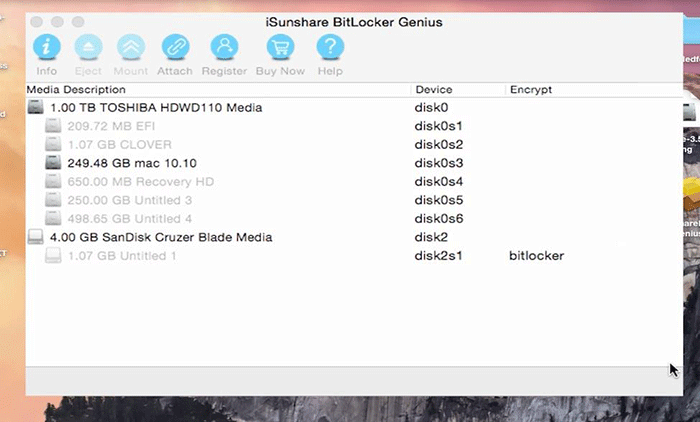Click the disk0s5 device cell
Image resolution: width=700 pixels, height=422 pixels.
coord(439,200)
